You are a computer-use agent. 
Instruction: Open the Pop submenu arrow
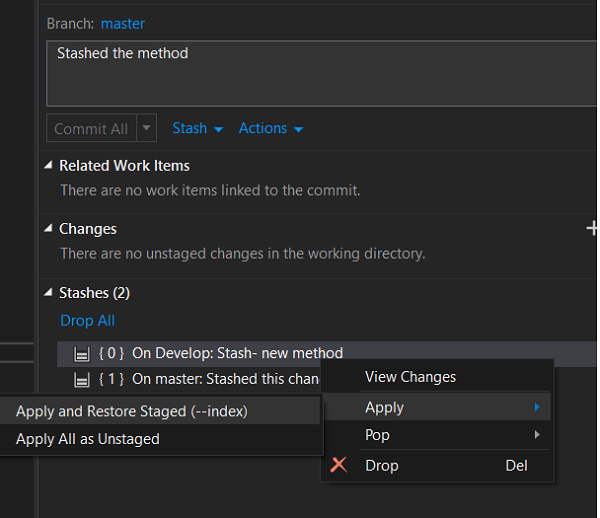pyautogui.click(x=537, y=434)
